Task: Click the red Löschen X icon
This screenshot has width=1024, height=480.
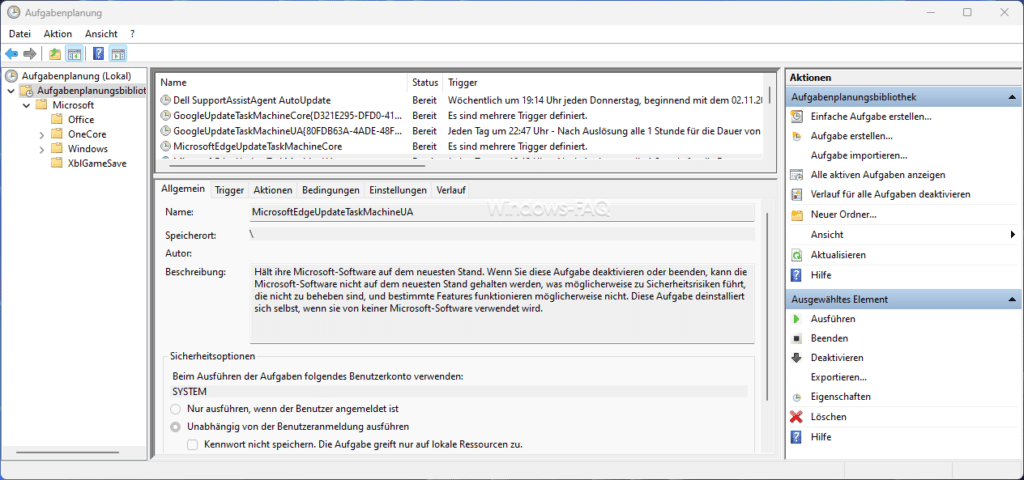Action: 796,417
